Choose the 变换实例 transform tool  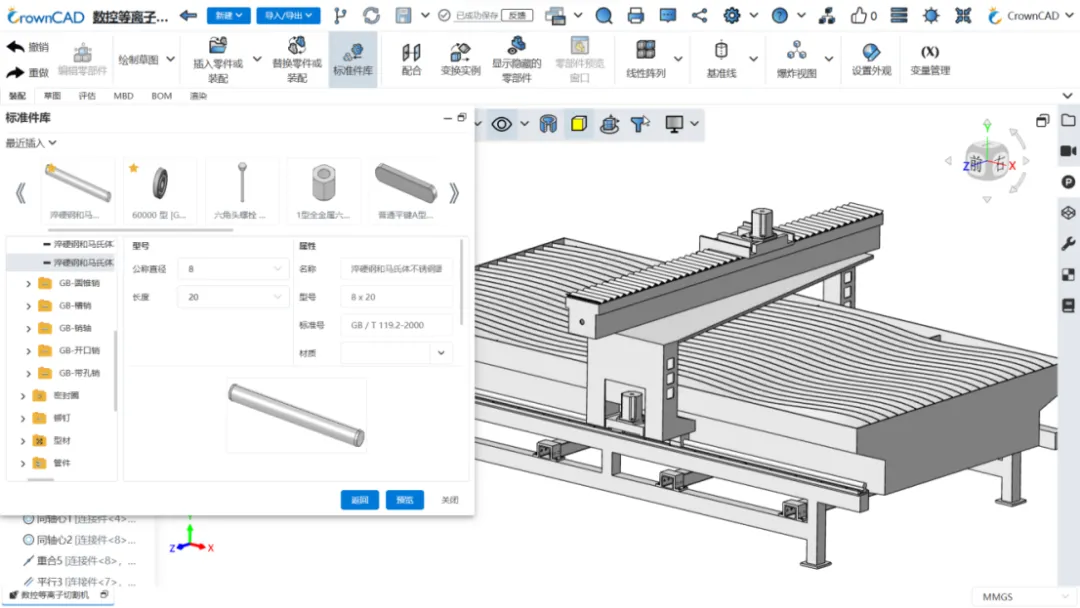(460, 60)
